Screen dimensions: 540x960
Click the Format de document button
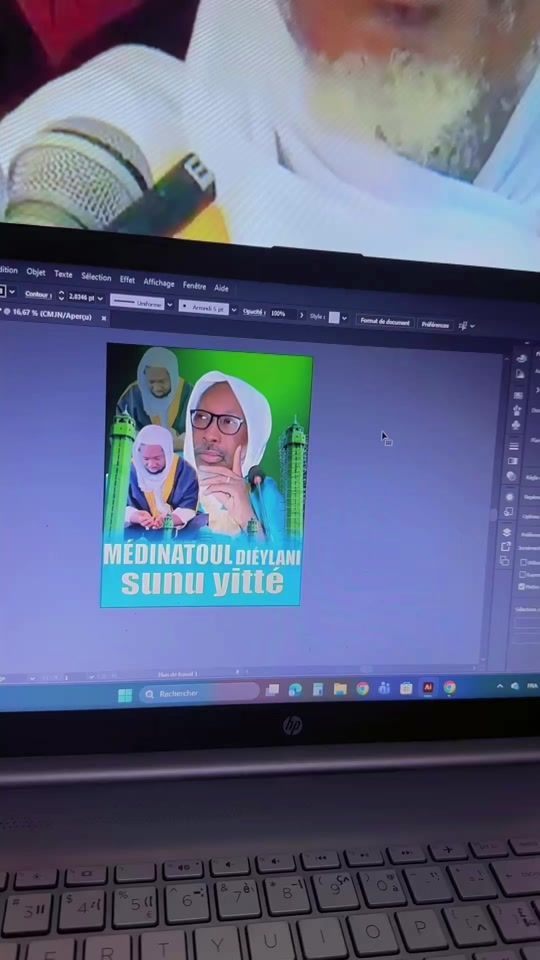tap(385, 321)
